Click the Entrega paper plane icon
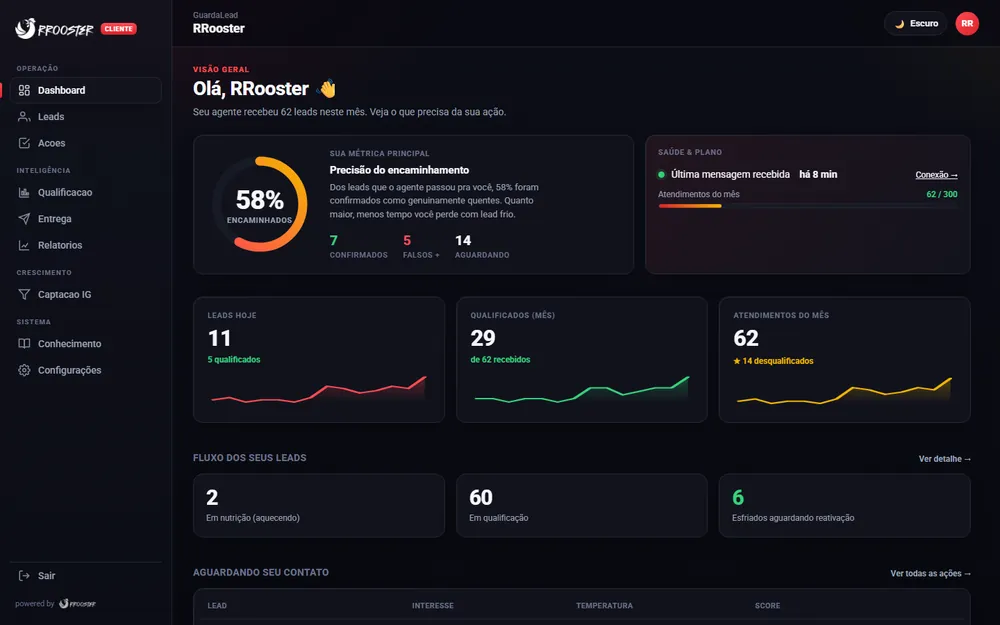This screenshot has width=1000, height=625. [24, 219]
